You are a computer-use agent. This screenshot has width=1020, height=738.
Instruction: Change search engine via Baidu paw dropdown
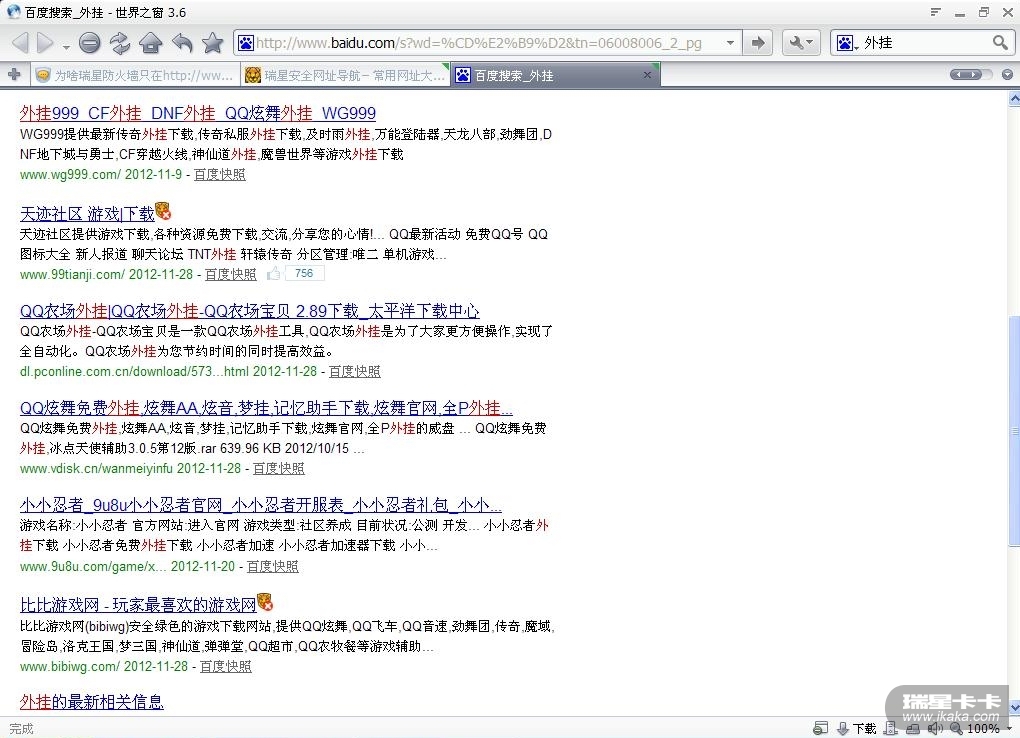[x=847, y=44]
